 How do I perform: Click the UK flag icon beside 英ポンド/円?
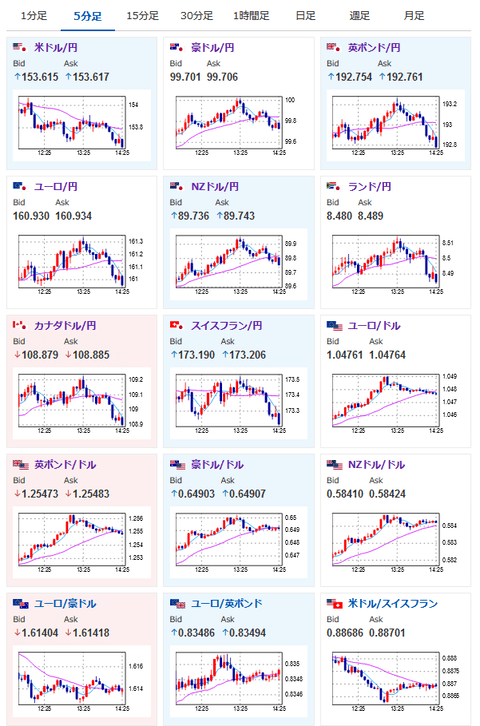pos(334,47)
